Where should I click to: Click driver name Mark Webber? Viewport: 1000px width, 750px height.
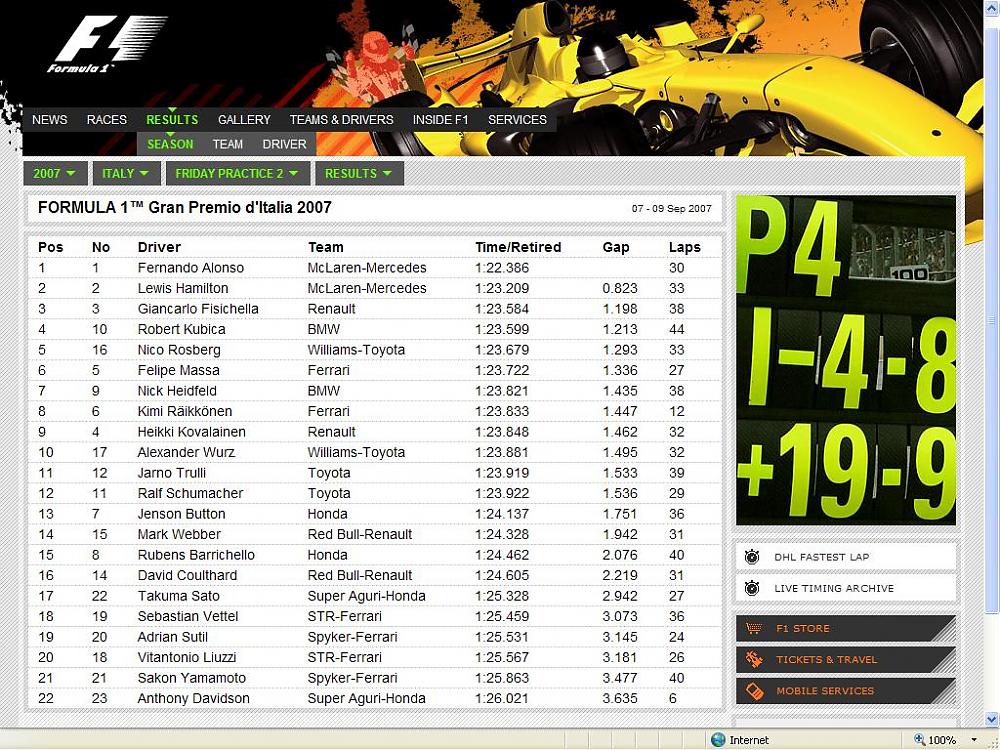click(179, 534)
